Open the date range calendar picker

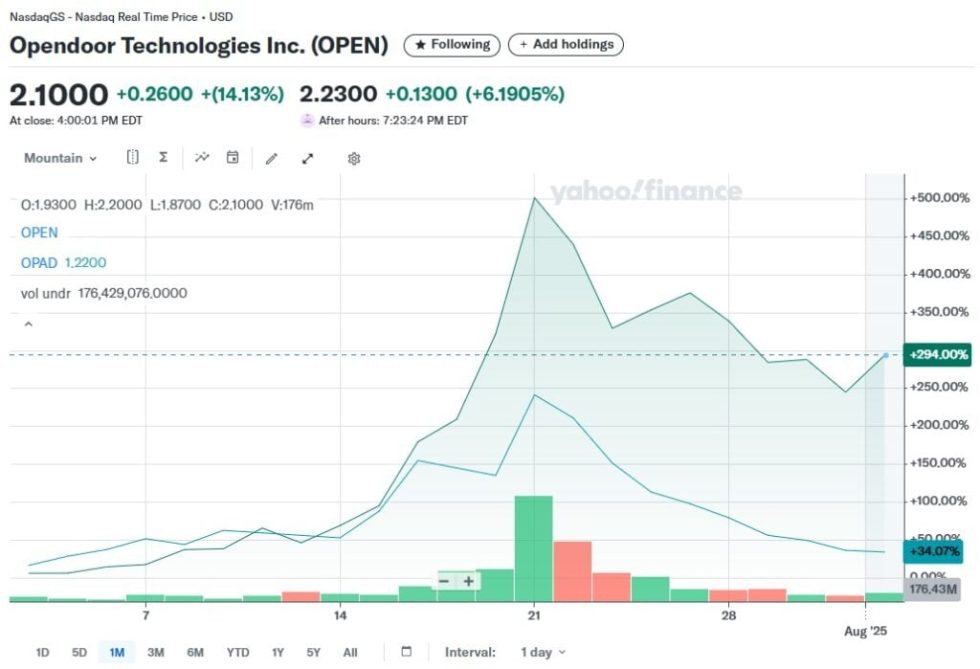click(406, 652)
